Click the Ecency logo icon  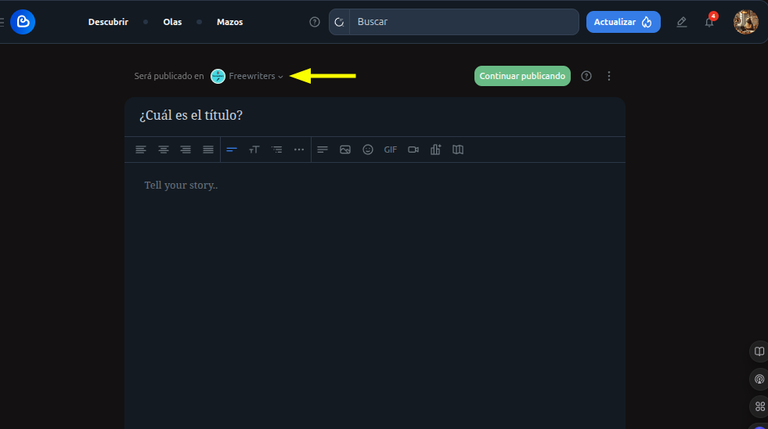23,22
